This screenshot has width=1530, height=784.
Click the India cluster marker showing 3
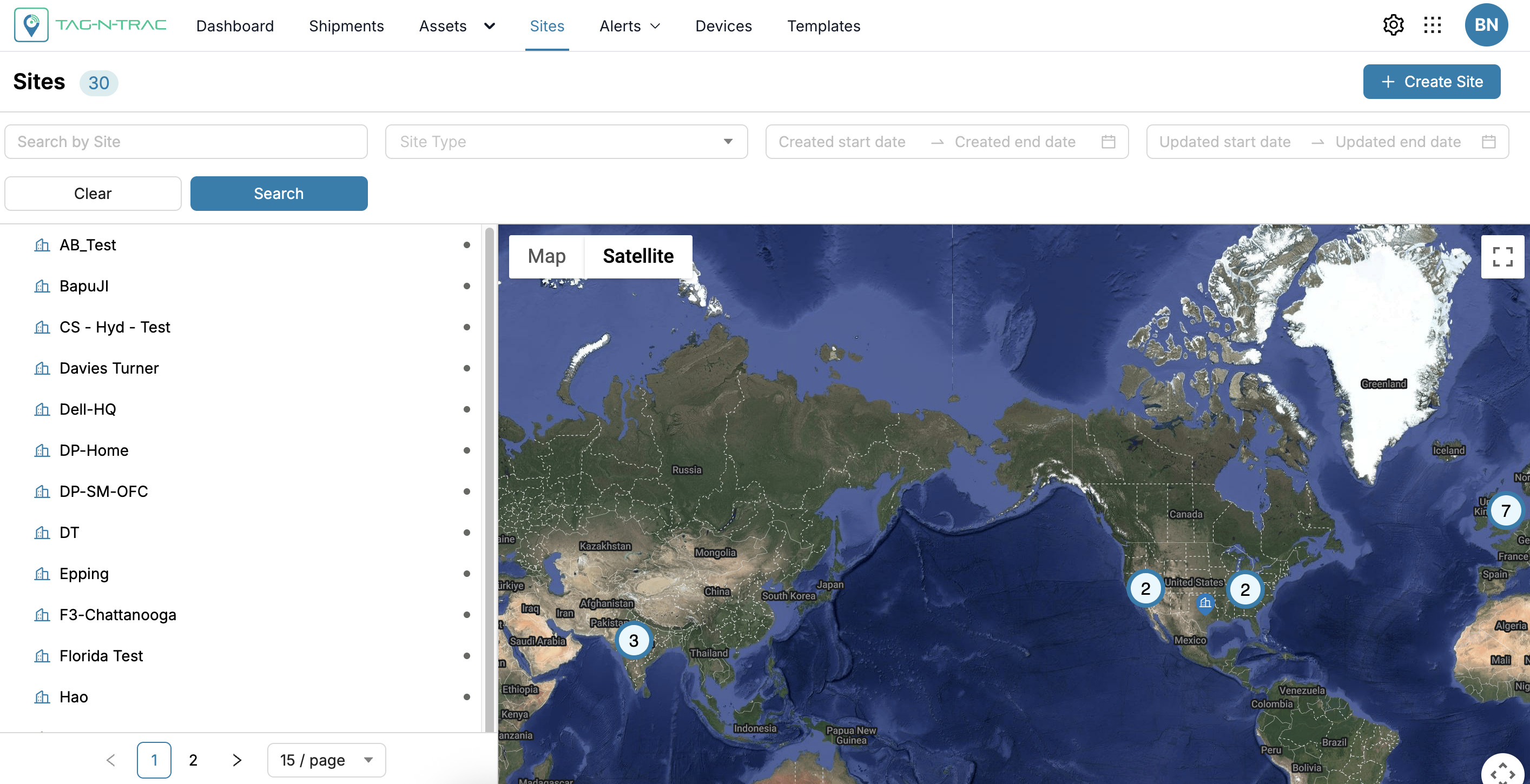click(634, 640)
